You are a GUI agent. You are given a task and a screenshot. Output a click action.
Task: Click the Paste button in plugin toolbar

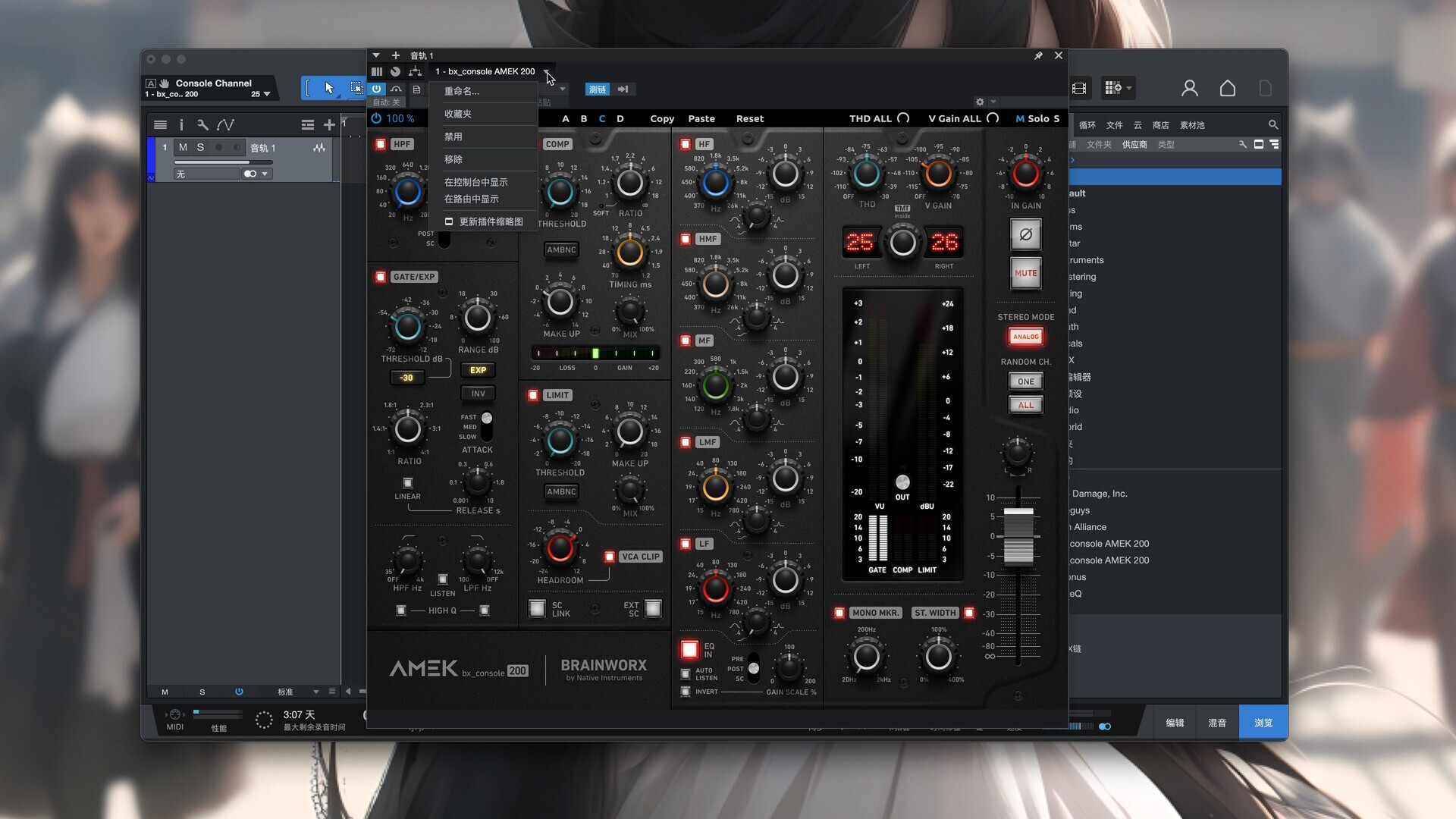coord(701,118)
